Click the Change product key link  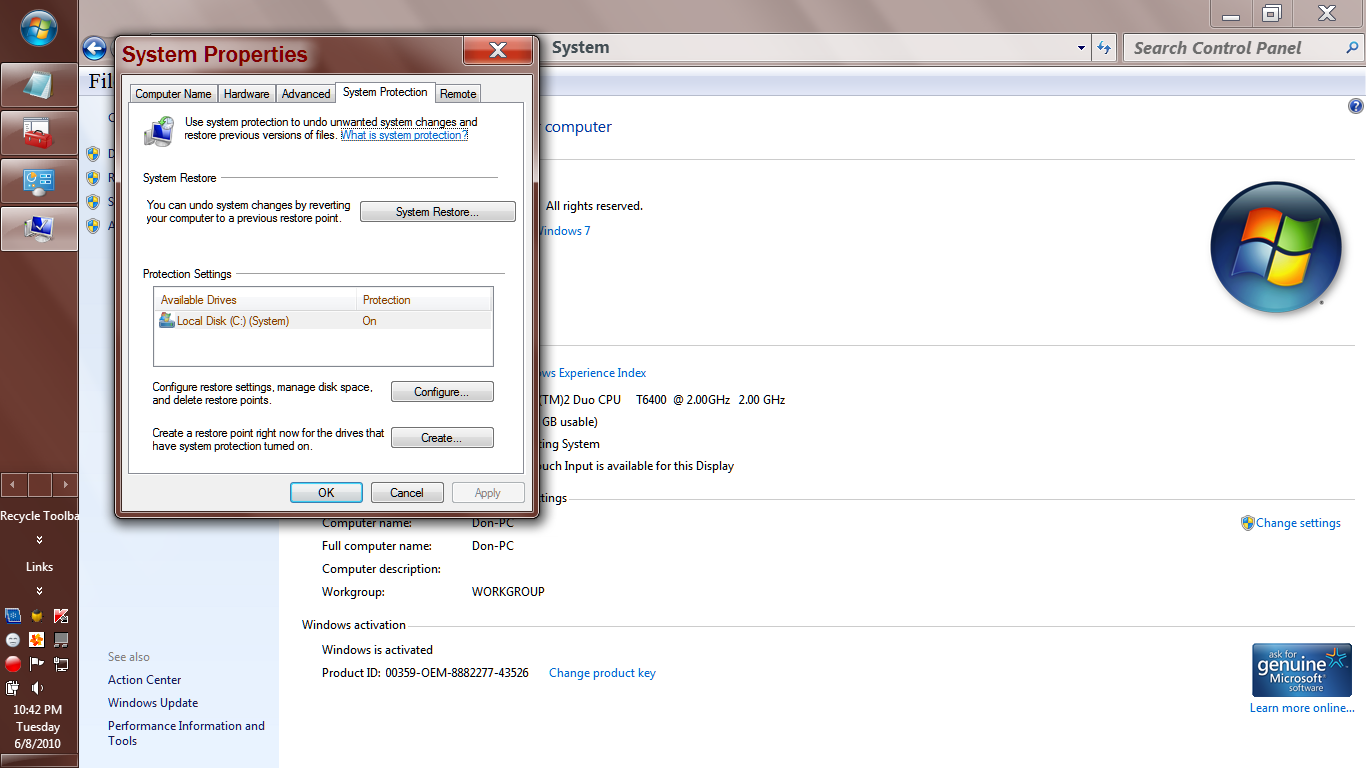[x=602, y=672]
